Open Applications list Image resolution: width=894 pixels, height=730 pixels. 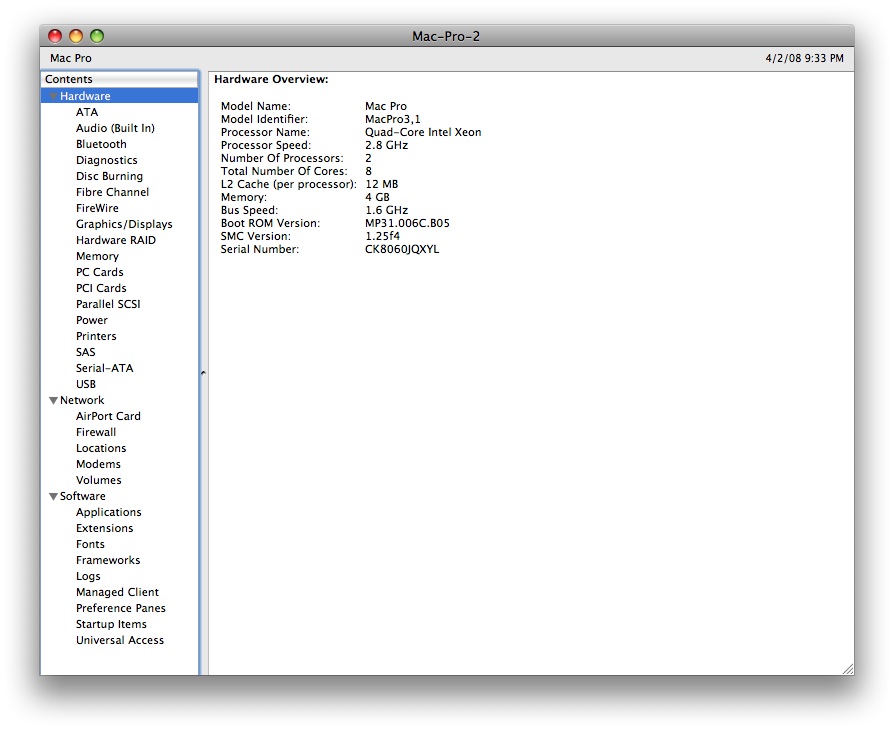pyautogui.click(x=108, y=512)
